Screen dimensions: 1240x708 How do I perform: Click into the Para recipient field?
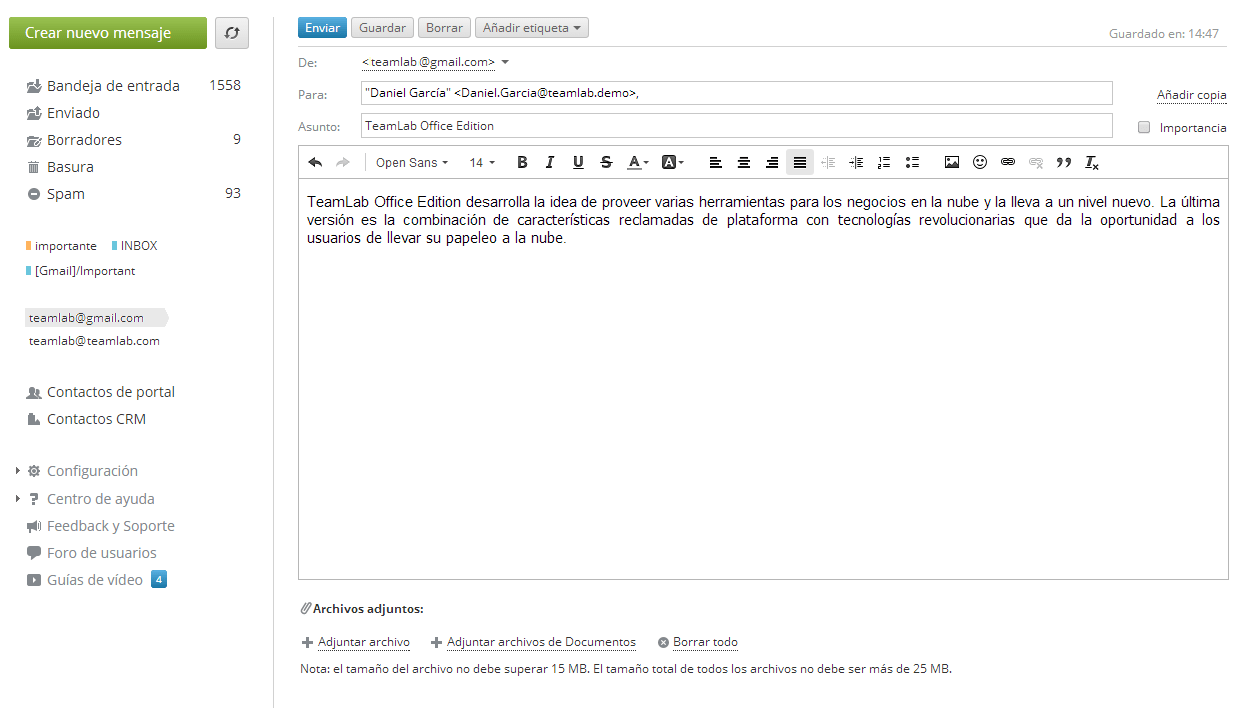(x=737, y=93)
